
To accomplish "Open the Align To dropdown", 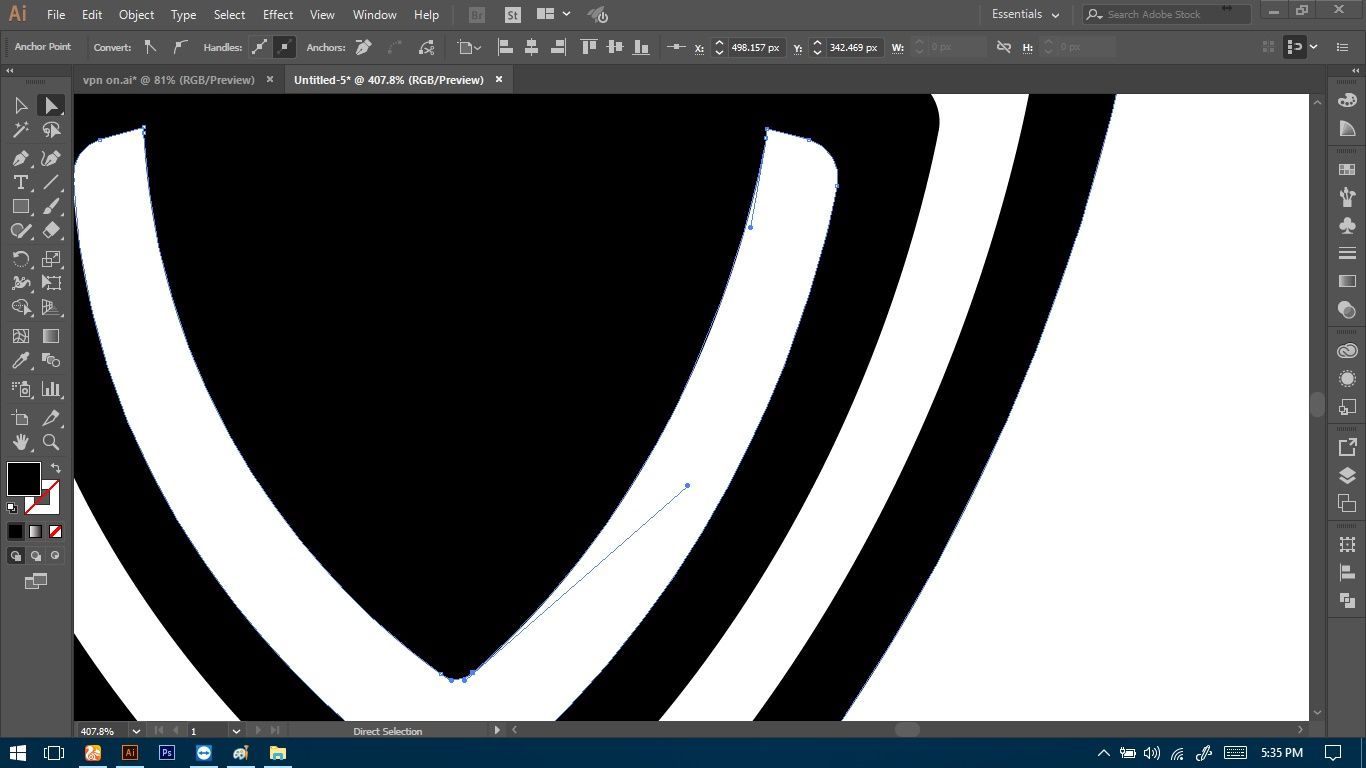I will (x=469, y=47).
